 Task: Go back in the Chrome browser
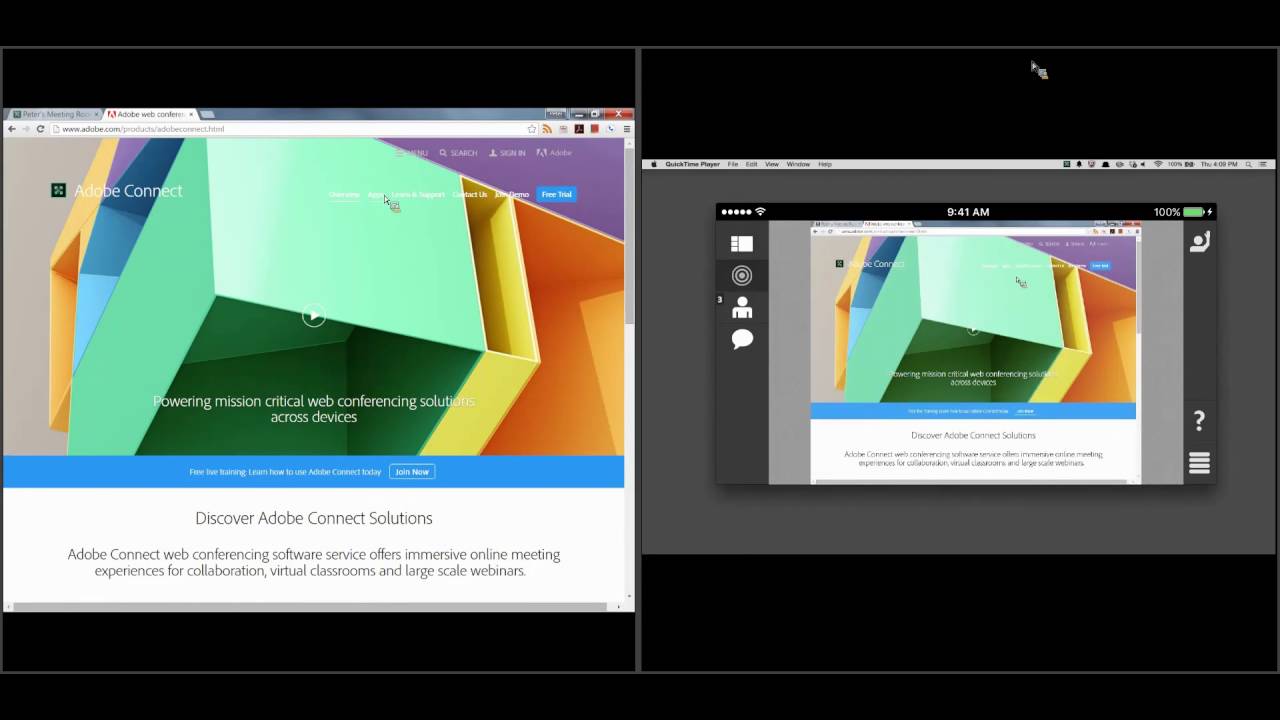[x=12, y=129]
